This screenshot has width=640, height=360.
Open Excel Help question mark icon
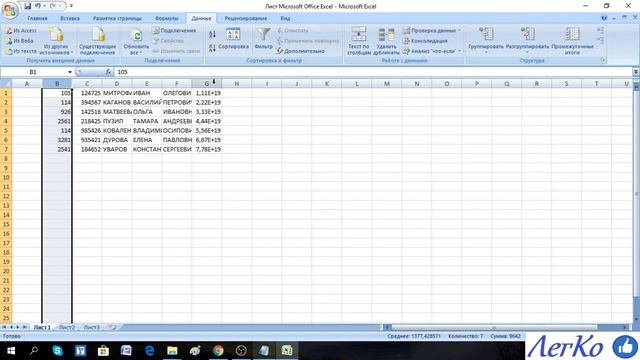tap(604, 18)
